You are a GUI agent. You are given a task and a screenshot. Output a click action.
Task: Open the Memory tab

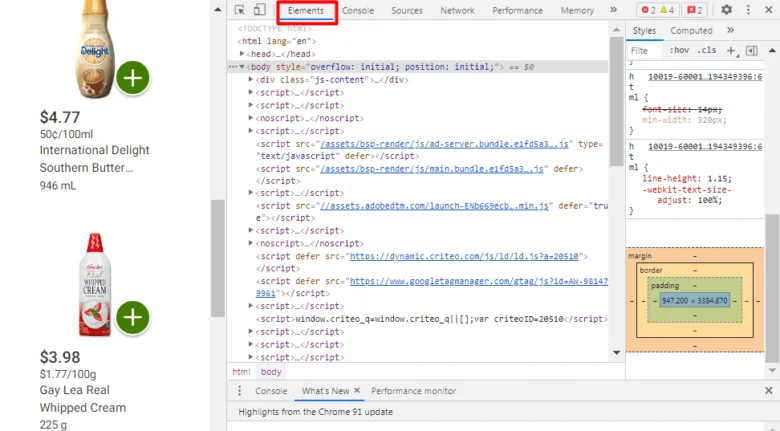(x=578, y=10)
